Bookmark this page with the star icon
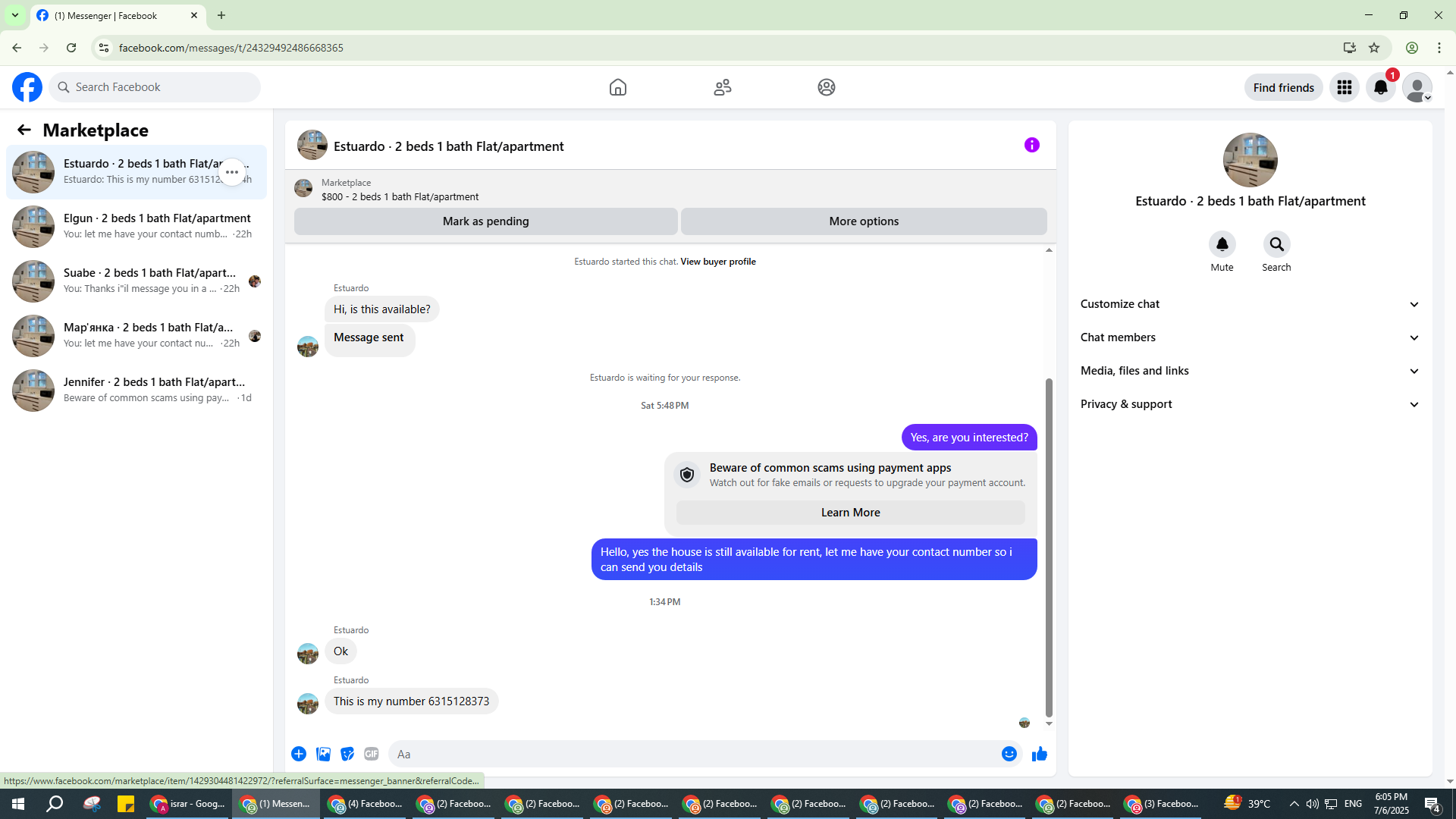This screenshot has width=1456, height=819. pos(1374,48)
